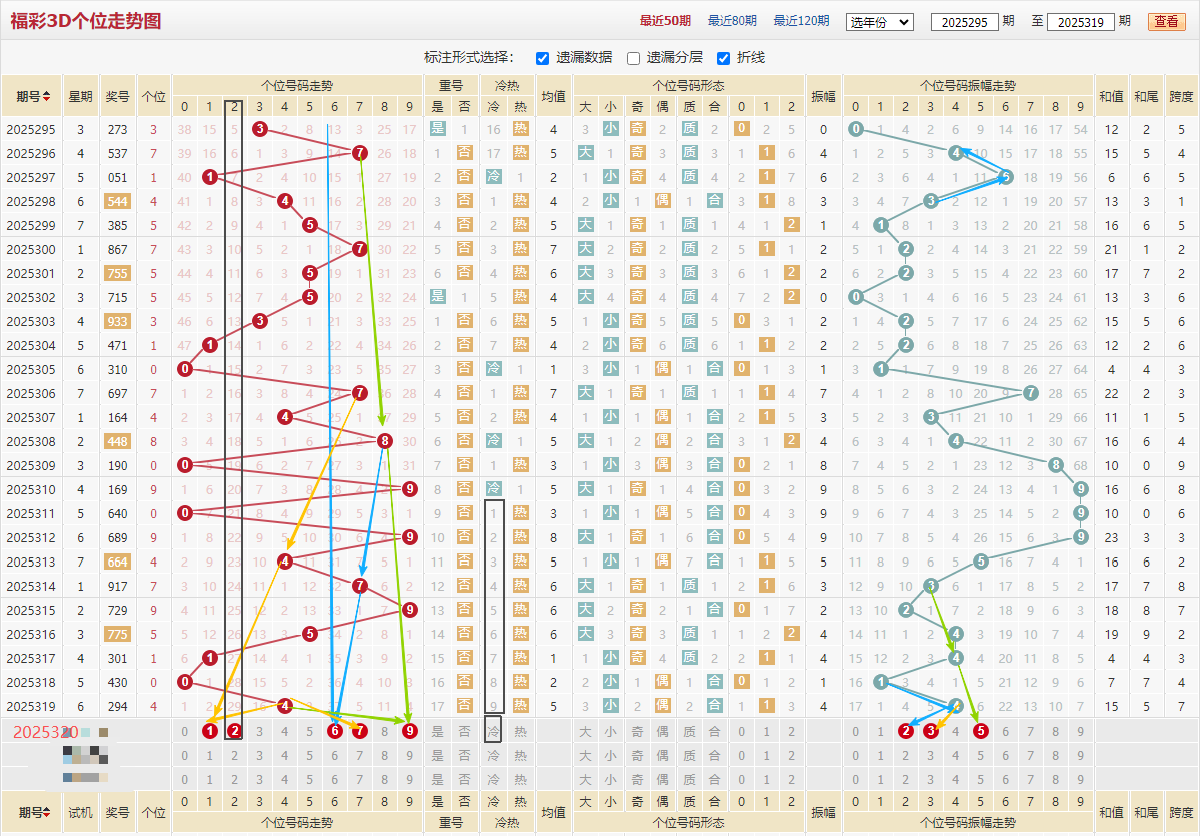Enable the 遗漏分层 checkbox
The width and height of the screenshot is (1202, 836).
[633, 58]
